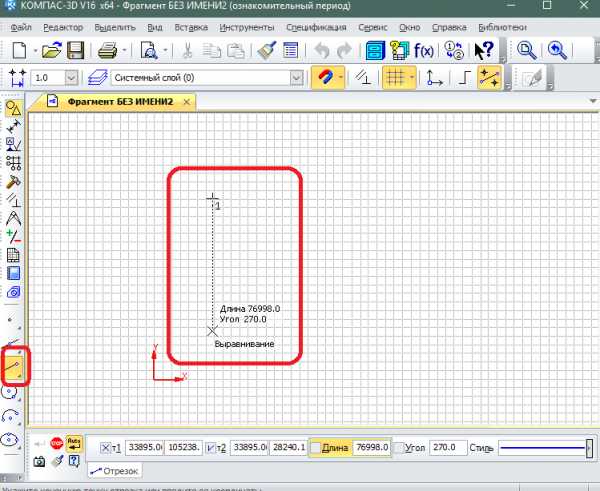Paste from clipboard
The height and width of the screenshot is (491, 600).
(x=236, y=50)
